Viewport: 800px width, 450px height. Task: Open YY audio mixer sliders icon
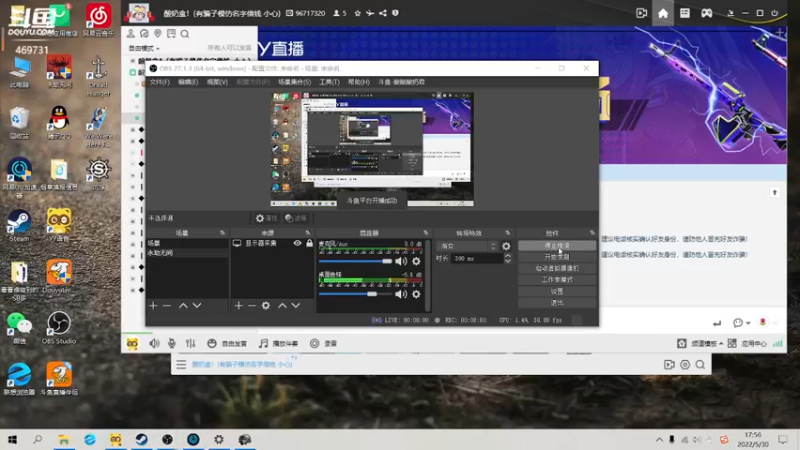[x=190, y=343]
